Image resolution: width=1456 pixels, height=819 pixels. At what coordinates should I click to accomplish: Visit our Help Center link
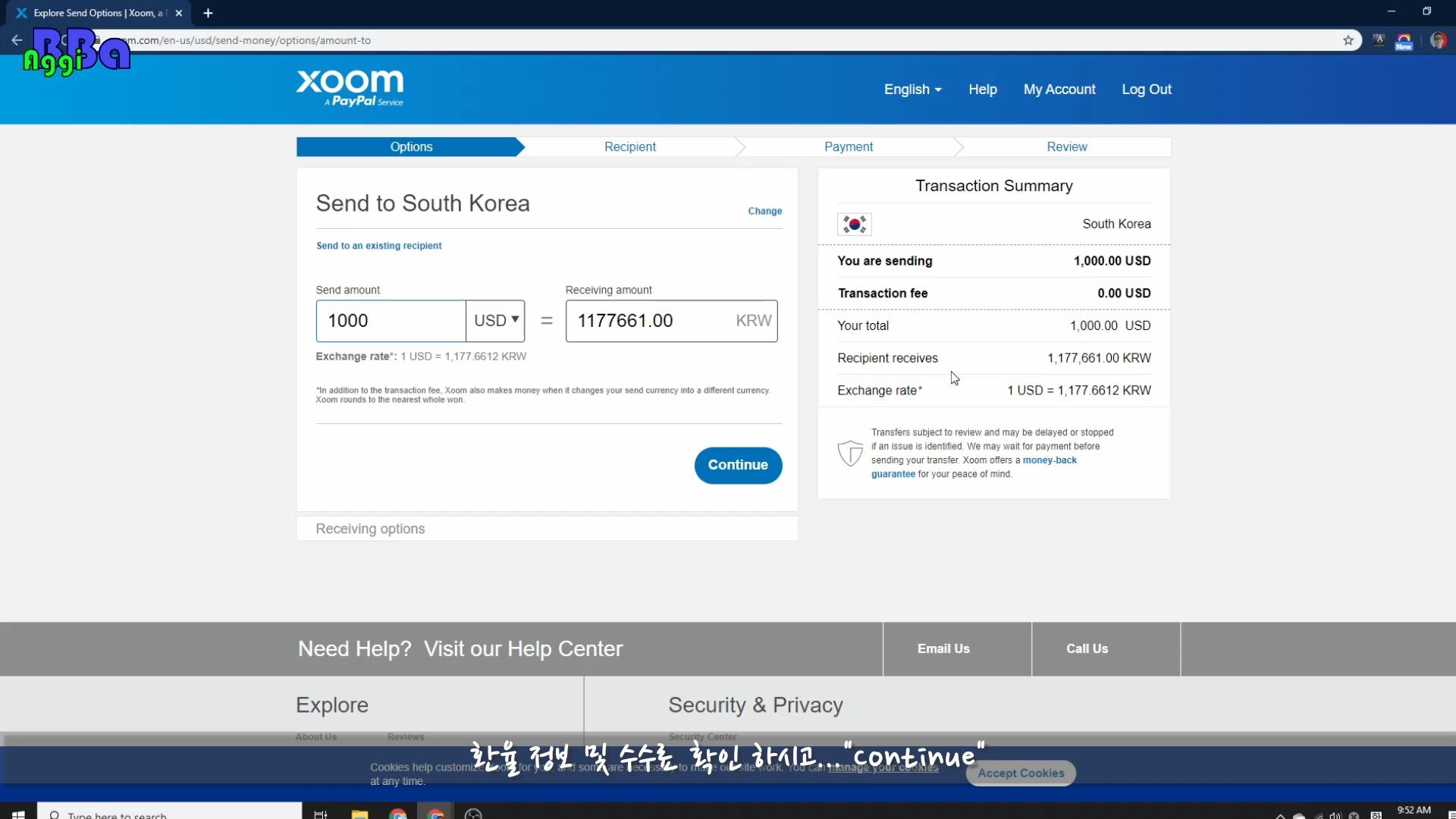pyautogui.click(x=523, y=648)
